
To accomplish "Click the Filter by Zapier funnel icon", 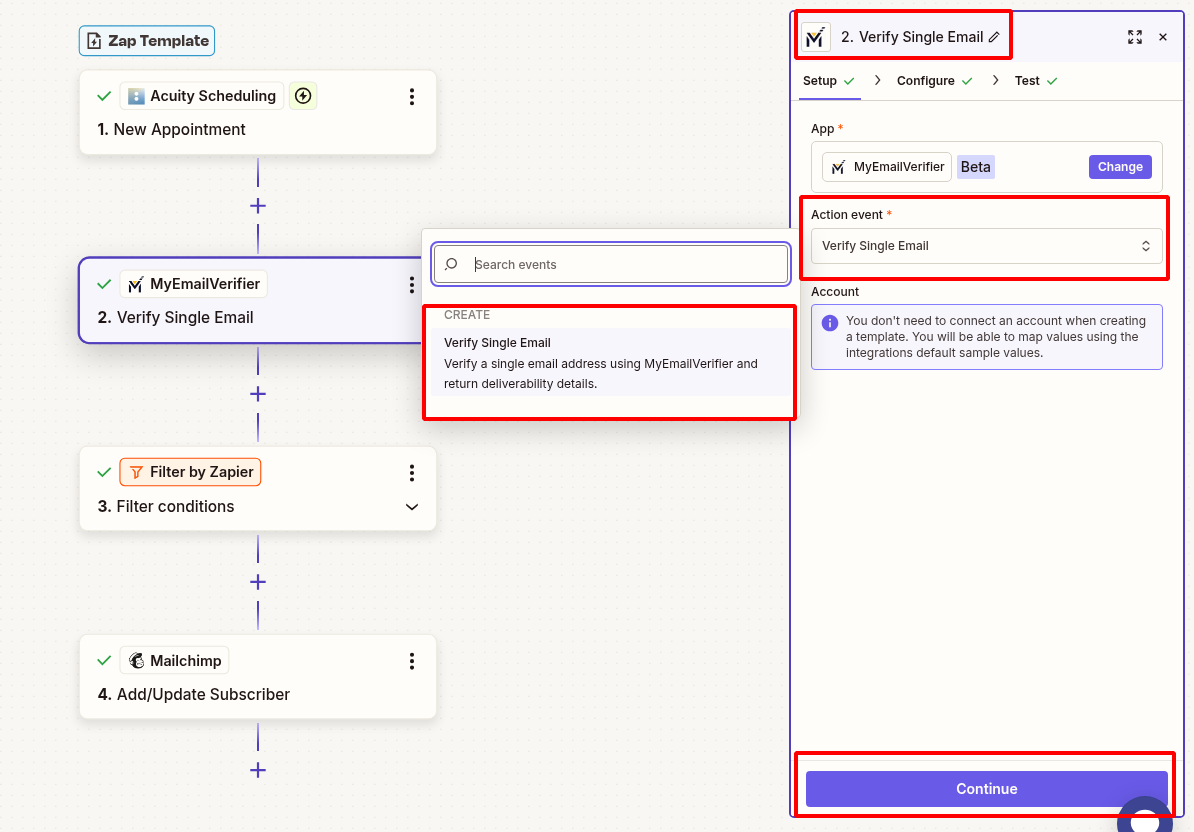I will pyautogui.click(x=135, y=471).
